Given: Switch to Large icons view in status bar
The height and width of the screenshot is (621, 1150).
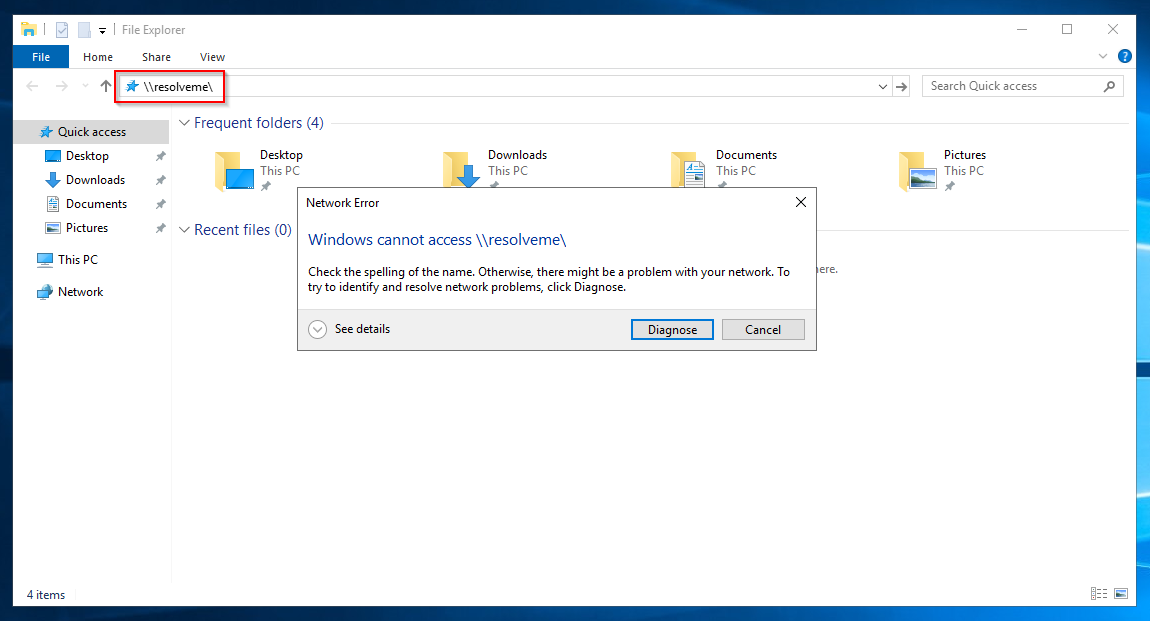Looking at the screenshot, I should (x=1121, y=594).
